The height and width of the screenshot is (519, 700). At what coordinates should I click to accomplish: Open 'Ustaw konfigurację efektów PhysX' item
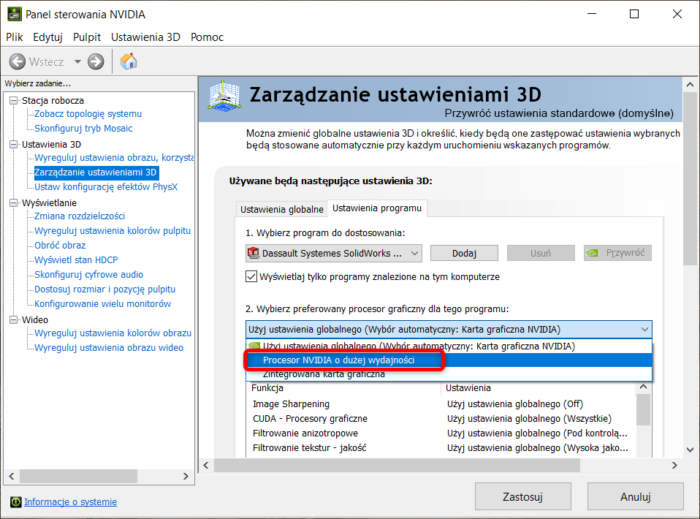coord(106,187)
